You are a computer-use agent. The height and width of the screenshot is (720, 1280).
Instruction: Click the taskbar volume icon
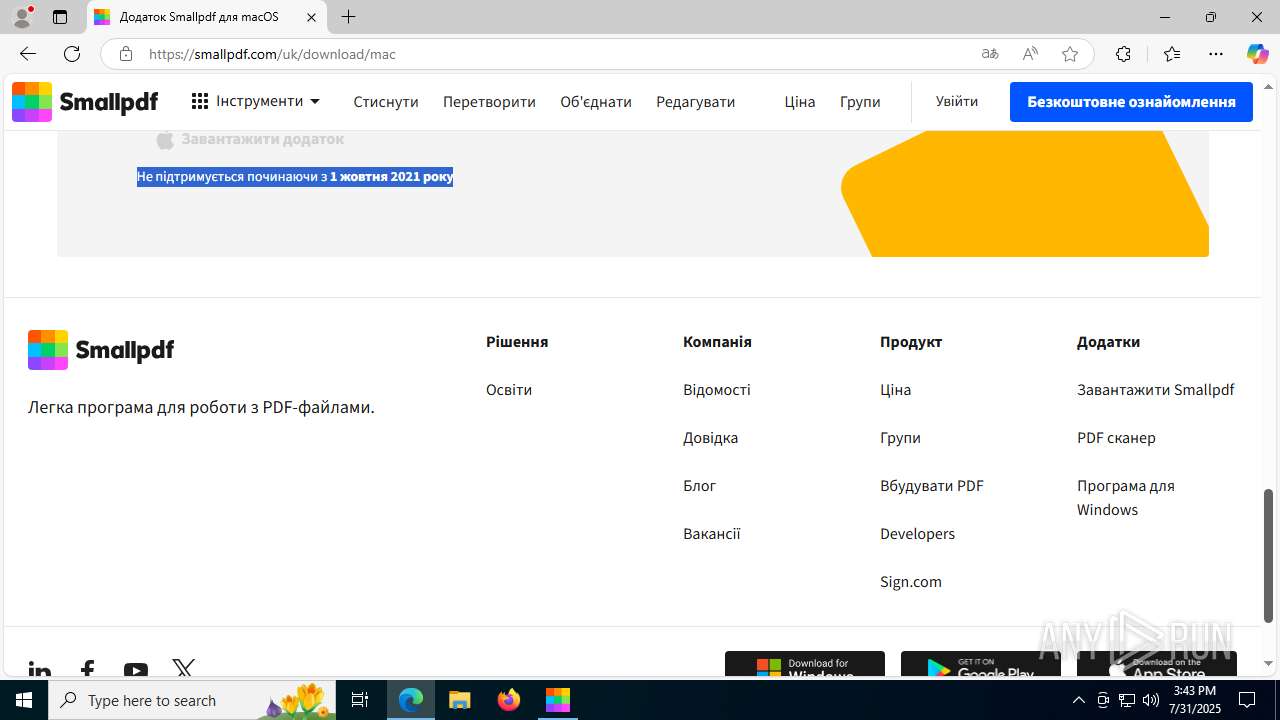pos(1150,700)
